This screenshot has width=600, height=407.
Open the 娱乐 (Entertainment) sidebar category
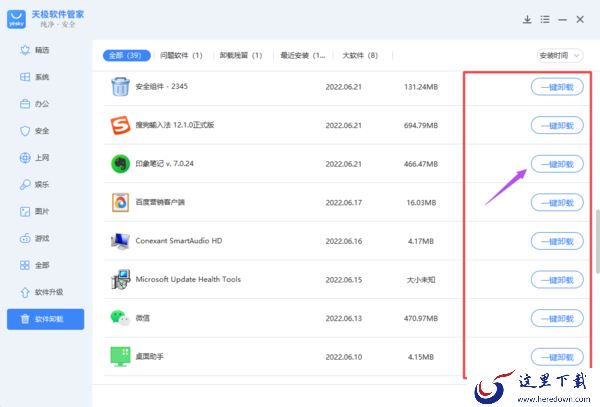coord(34,184)
